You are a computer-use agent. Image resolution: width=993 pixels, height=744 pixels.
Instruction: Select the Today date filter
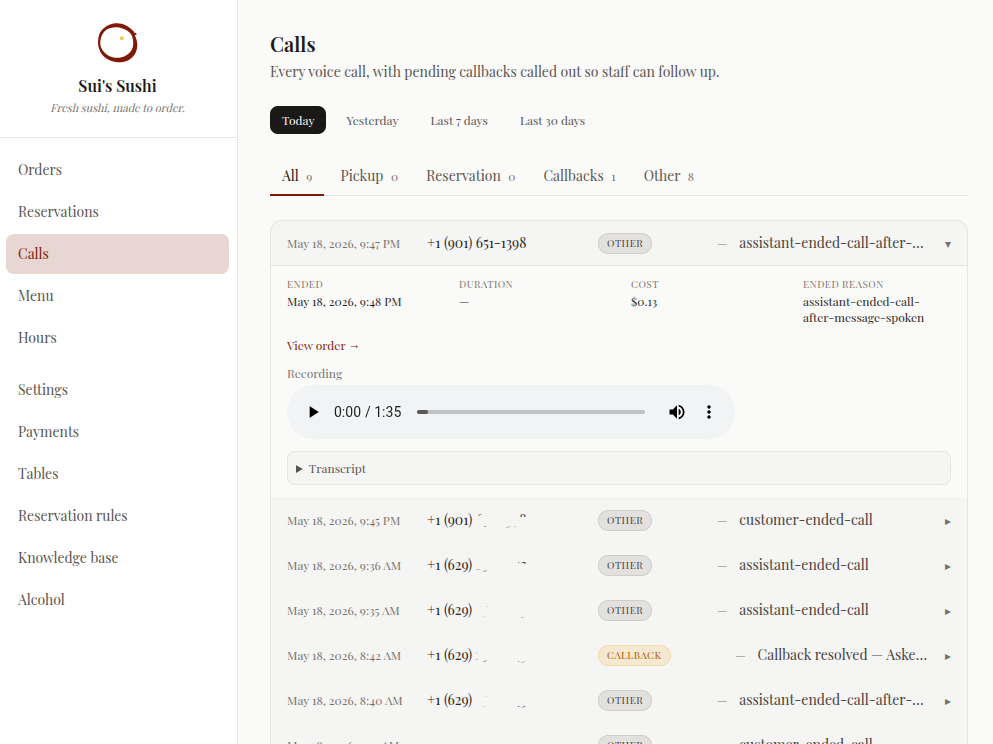[298, 120]
